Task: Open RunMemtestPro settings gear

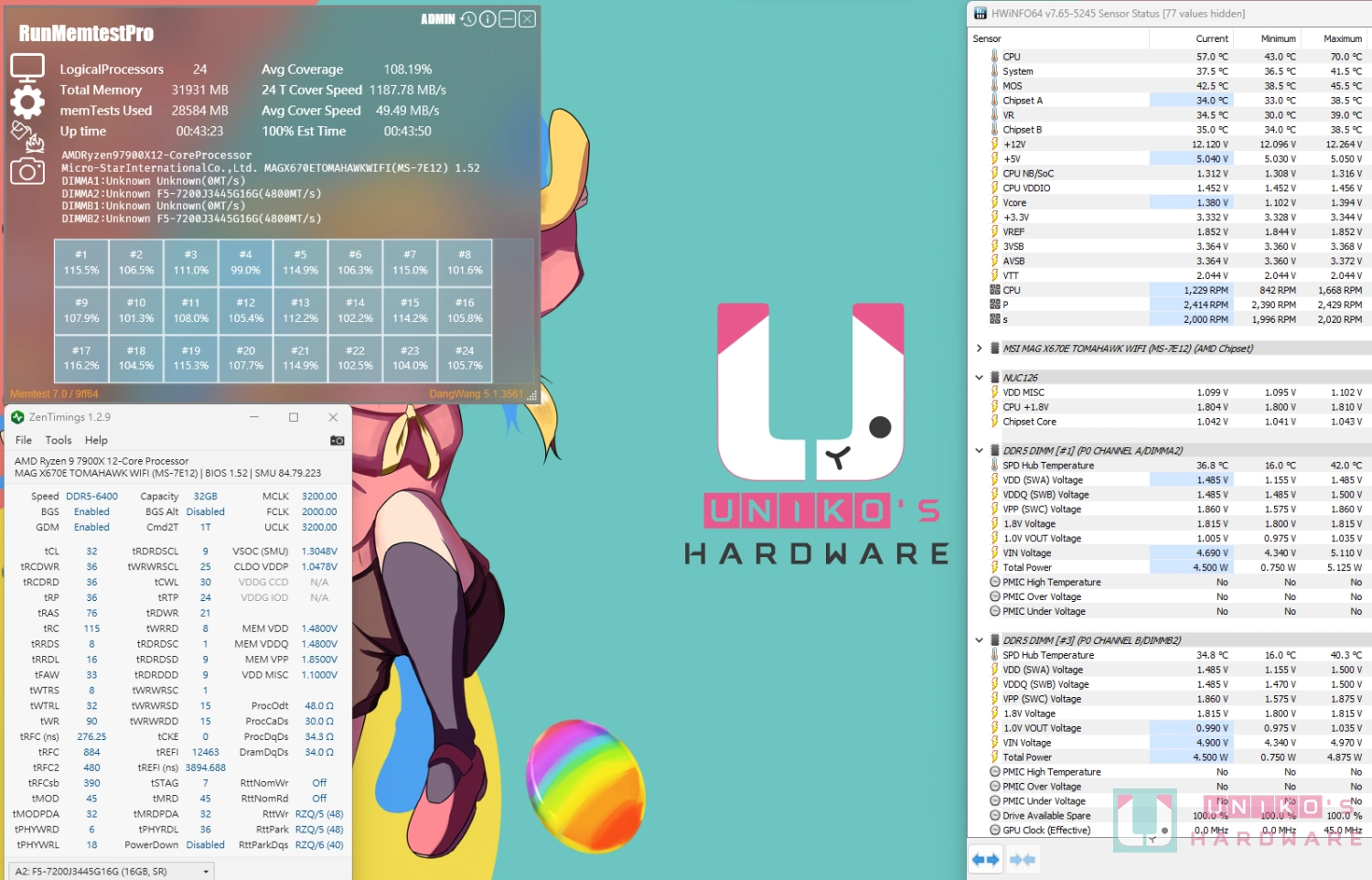Action: click(x=27, y=102)
